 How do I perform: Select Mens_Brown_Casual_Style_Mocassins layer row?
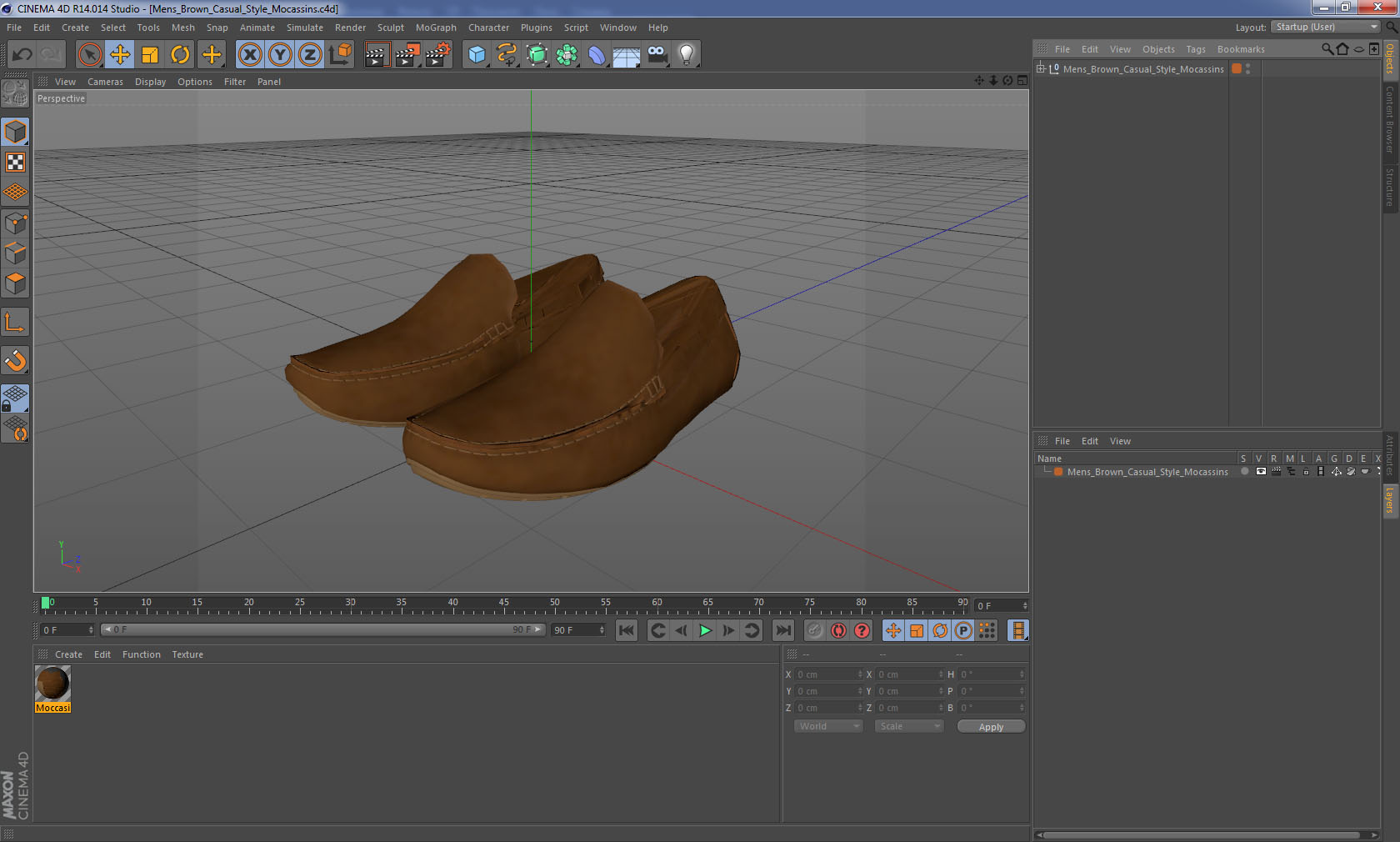pyautogui.click(x=1207, y=472)
